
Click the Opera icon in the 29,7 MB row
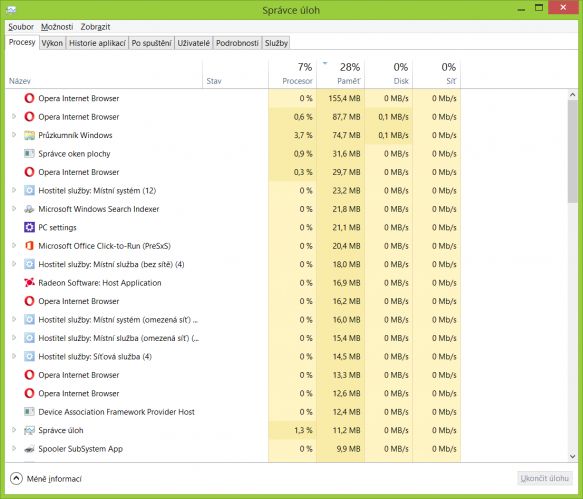29,172
